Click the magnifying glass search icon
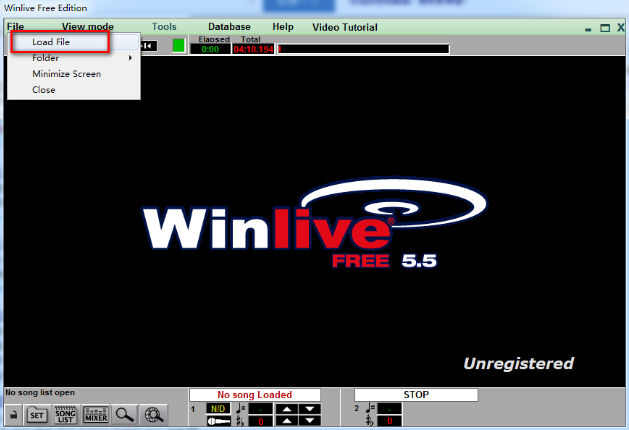This screenshot has width=629, height=430. [124, 415]
